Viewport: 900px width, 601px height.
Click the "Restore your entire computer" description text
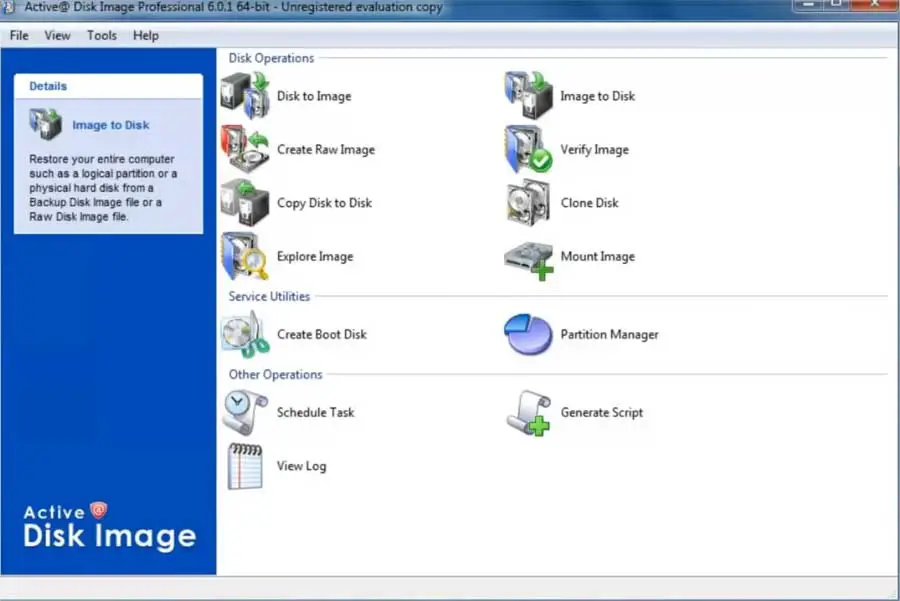click(103, 188)
